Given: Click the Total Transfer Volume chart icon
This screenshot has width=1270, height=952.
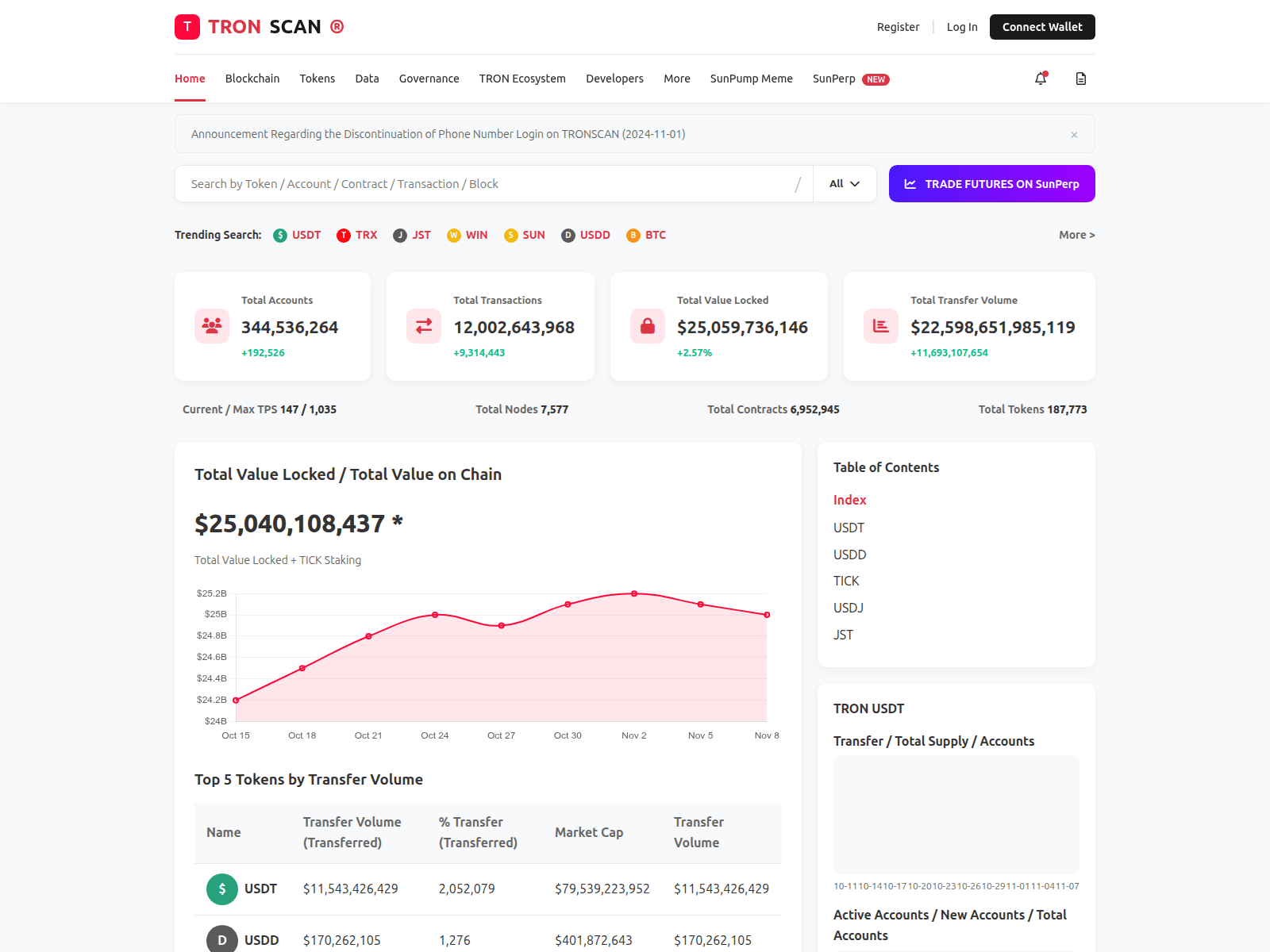Looking at the screenshot, I should pyautogui.click(x=881, y=326).
